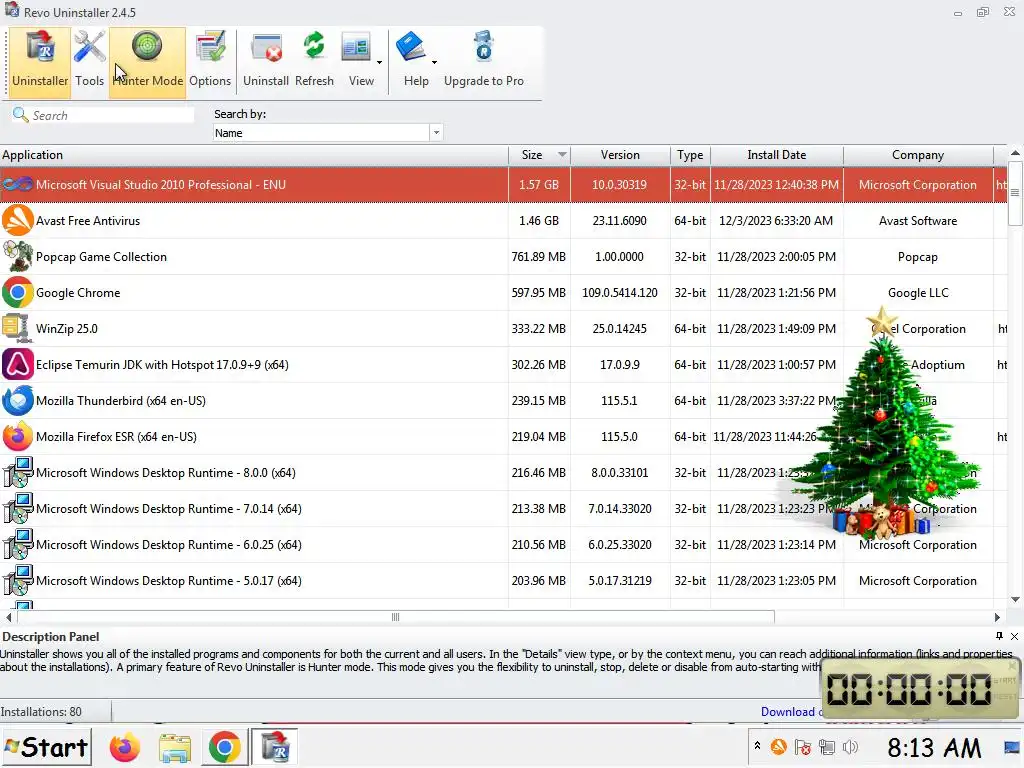Click the '597.95 MB' size cell
Image resolution: width=1024 pixels, height=768 pixels.
click(539, 293)
